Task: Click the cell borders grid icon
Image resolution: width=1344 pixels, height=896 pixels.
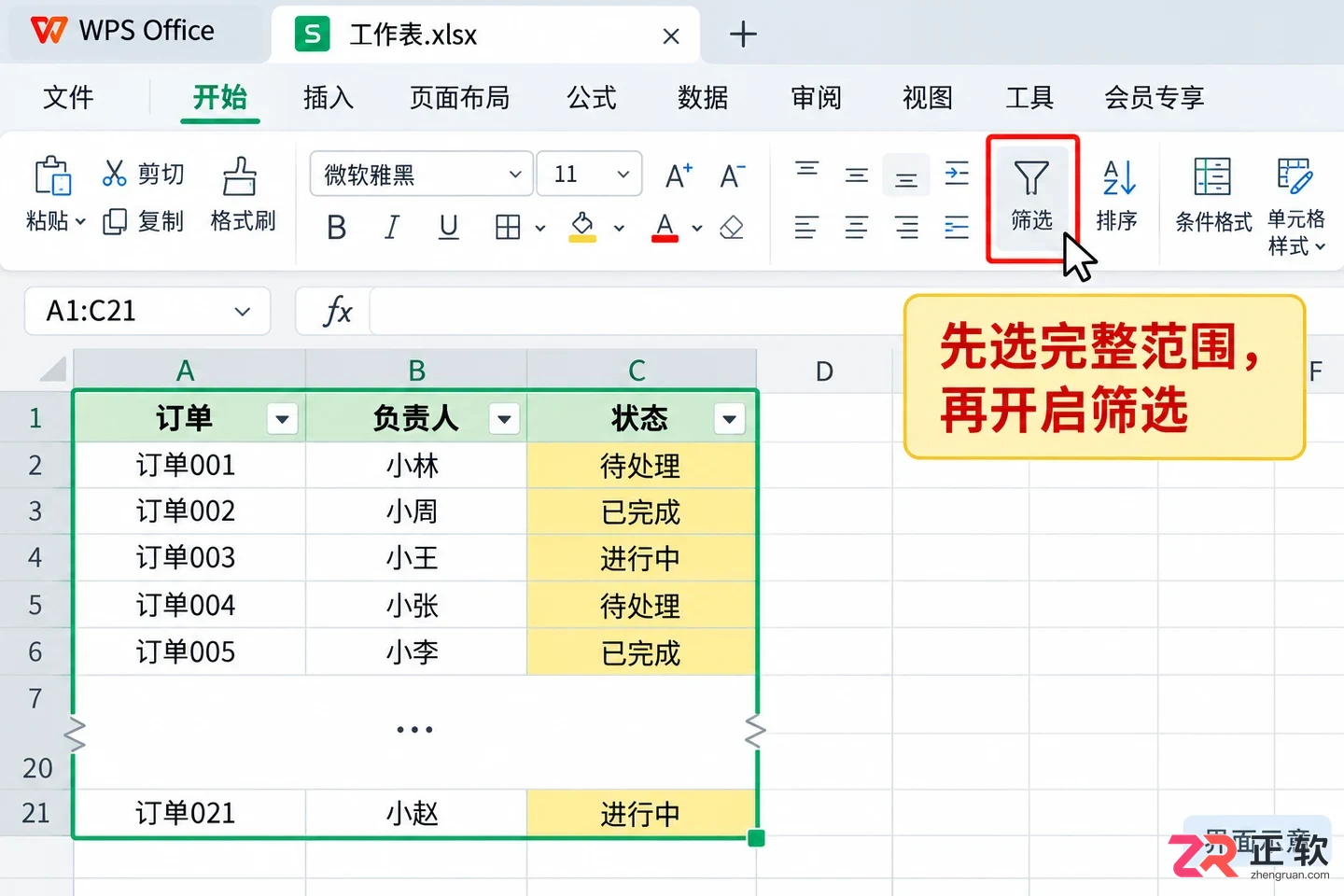Action: pyautogui.click(x=508, y=227)
